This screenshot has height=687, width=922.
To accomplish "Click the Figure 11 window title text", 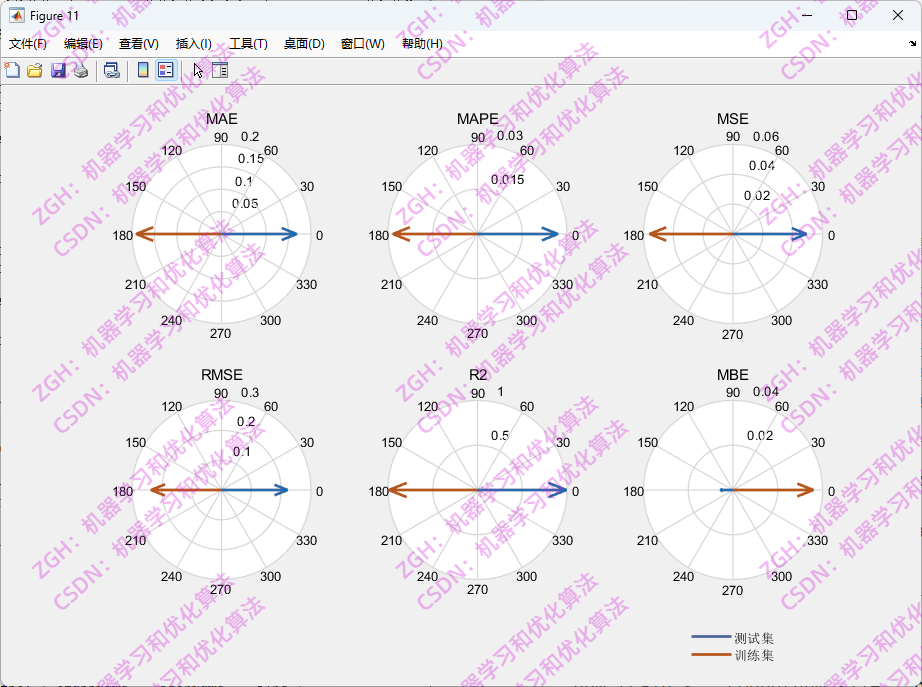I will point(54,16).
